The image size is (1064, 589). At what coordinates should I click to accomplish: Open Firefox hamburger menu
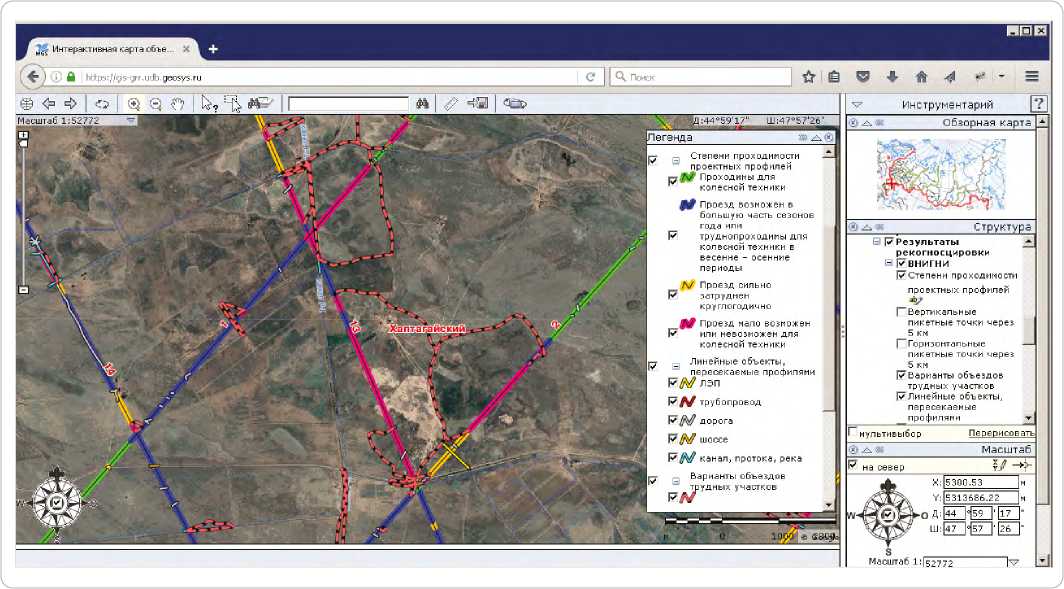click(1032, 77)
